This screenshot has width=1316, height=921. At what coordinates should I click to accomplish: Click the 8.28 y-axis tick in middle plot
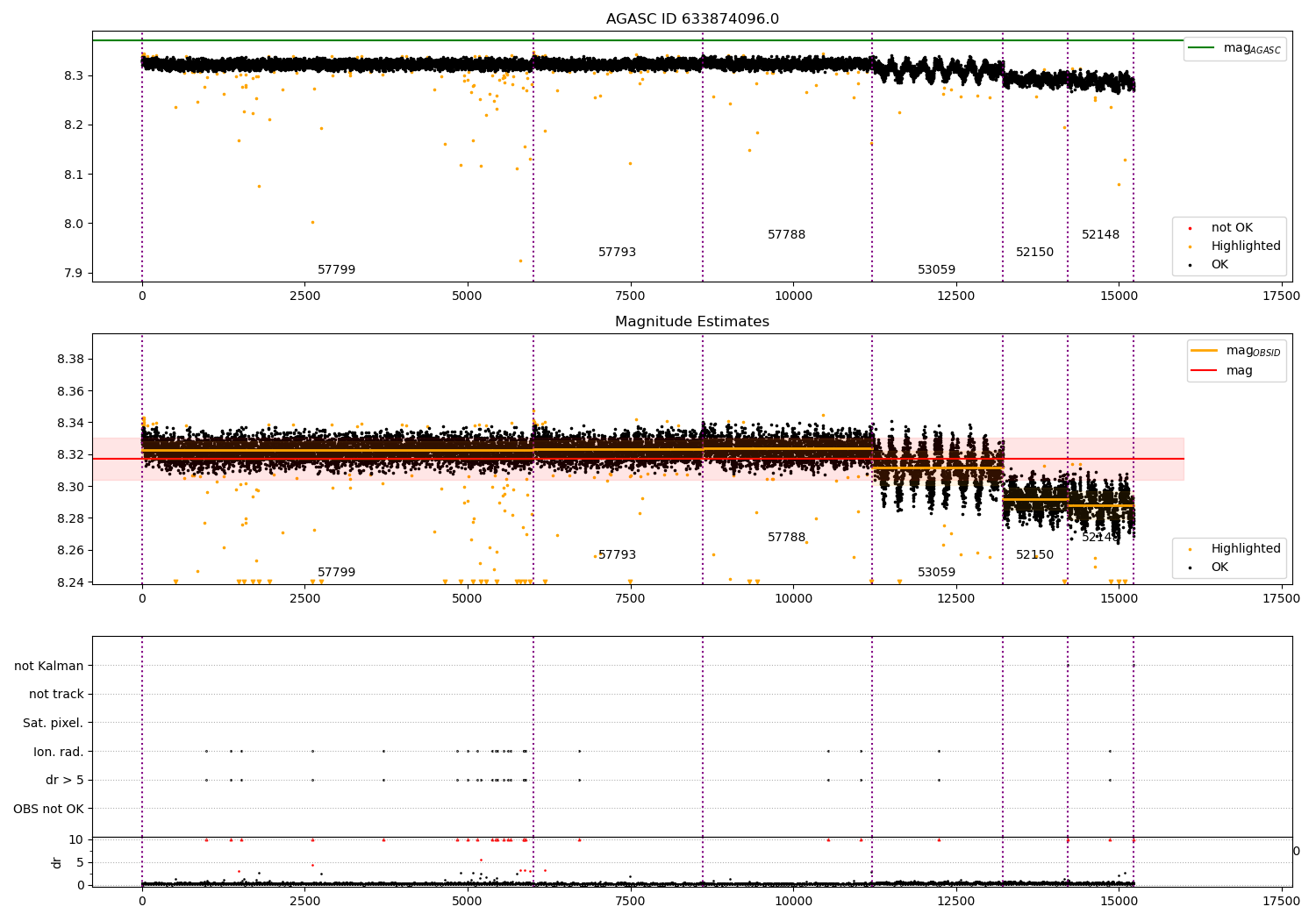(x=70, y=519)
